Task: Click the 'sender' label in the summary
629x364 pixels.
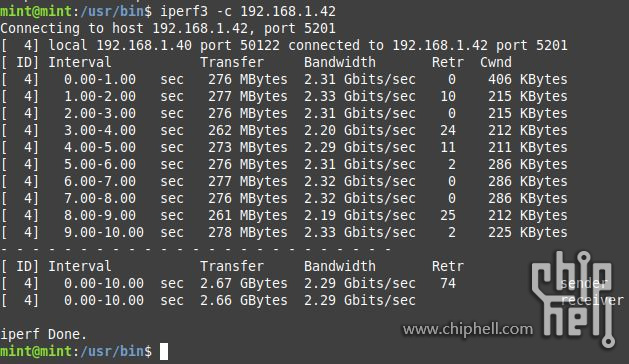Action: [x=584, y=283]
